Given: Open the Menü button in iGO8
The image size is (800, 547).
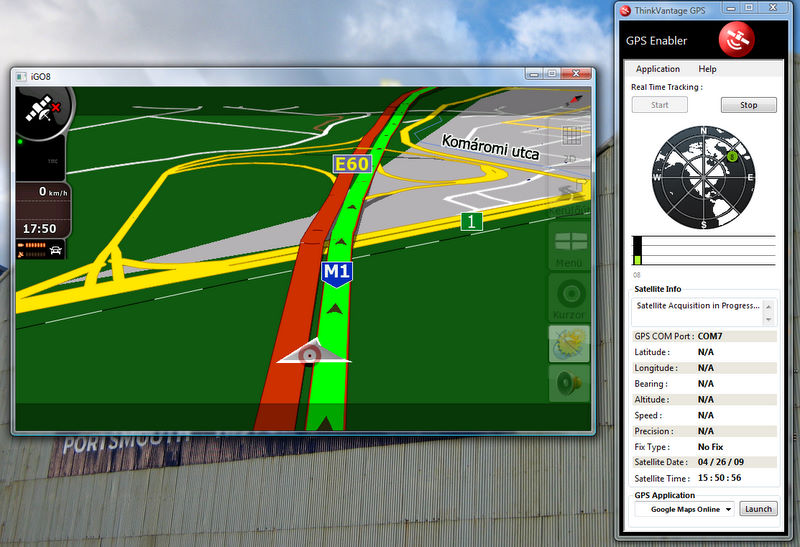Looking at the screenshot, I should tap(569, 248).
